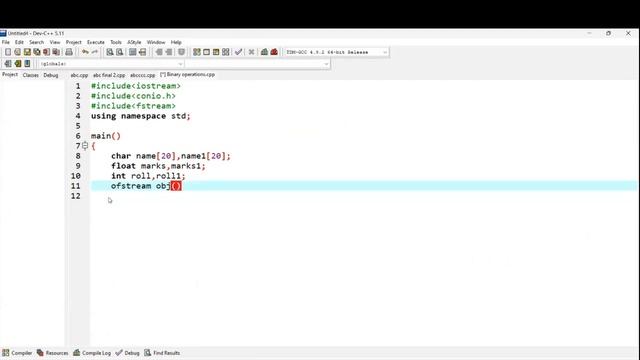Open the Window menu

[156, 42]
